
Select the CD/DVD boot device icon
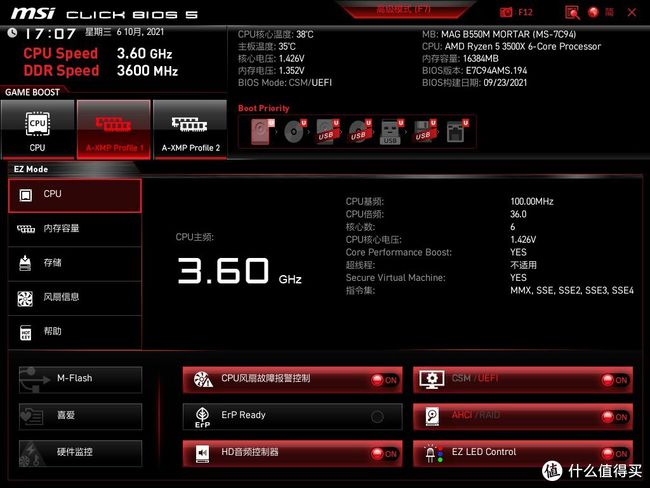coord(295,131)
